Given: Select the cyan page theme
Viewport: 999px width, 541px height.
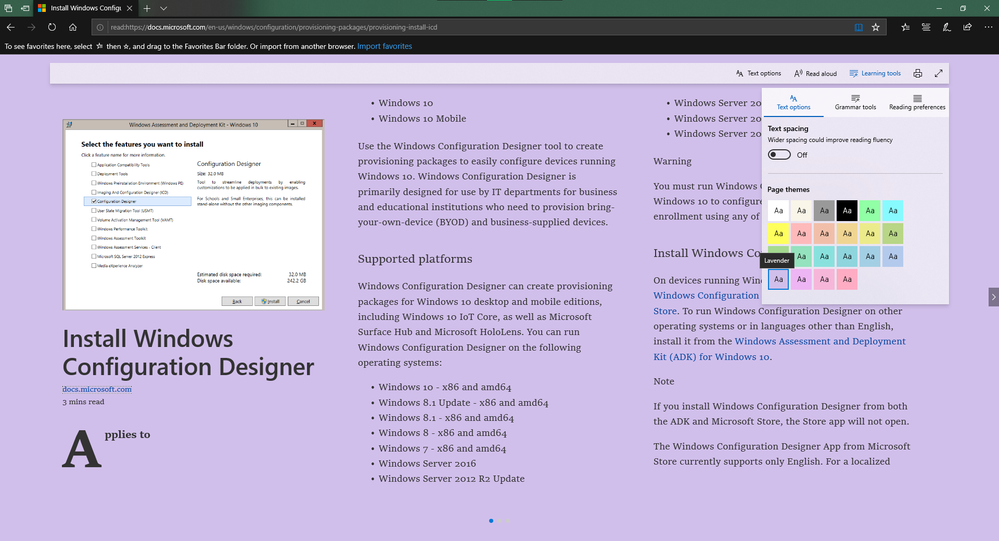Looking at the screenshot, I should click(x=893, y=210).
